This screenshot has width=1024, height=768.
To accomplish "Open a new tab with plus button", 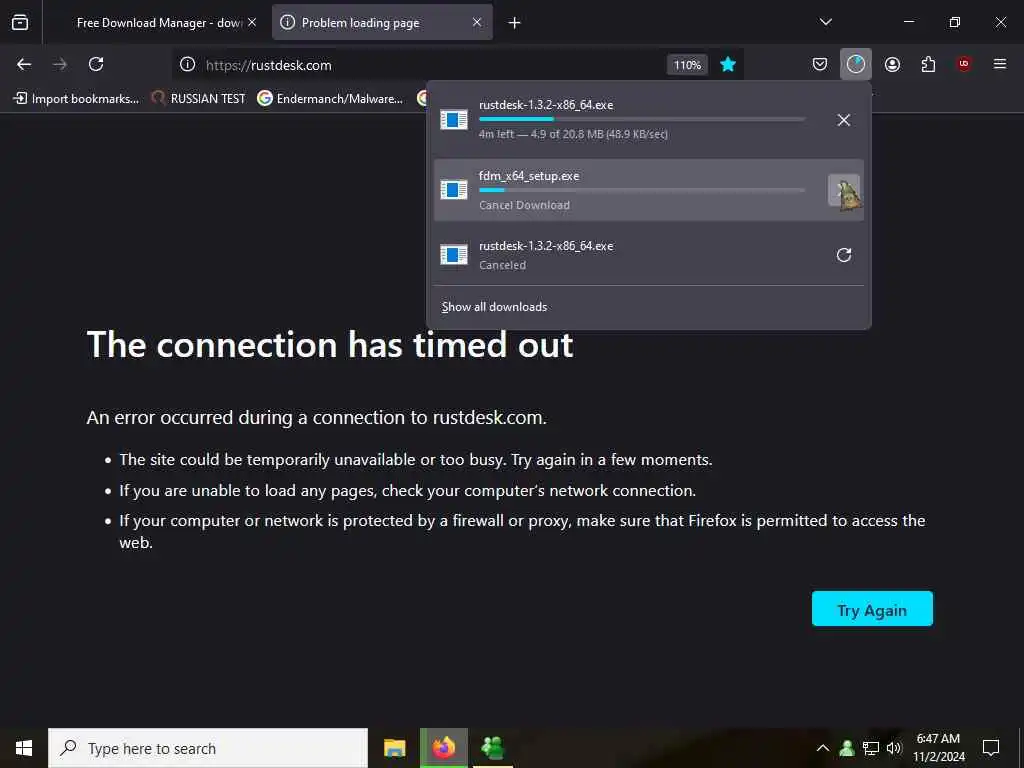I will [x=515, y=23].
